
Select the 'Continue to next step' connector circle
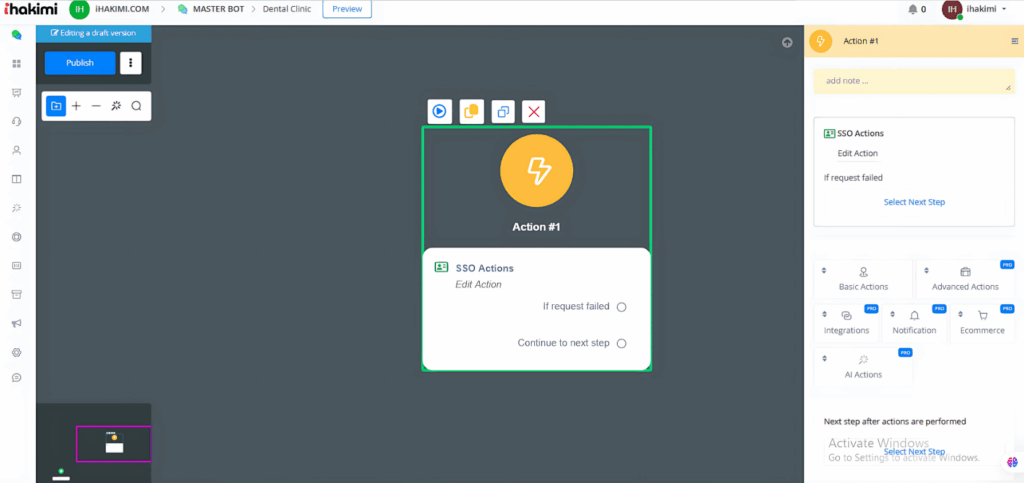621,343
